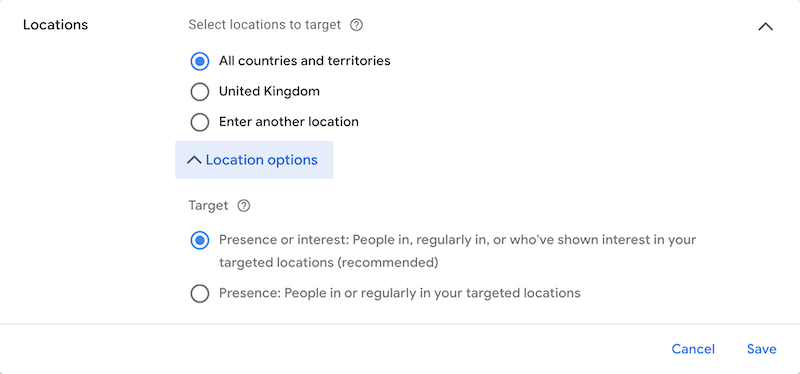Open help icon next to Target label
Viewport: 800px width, 374px height.
(244, 206)
